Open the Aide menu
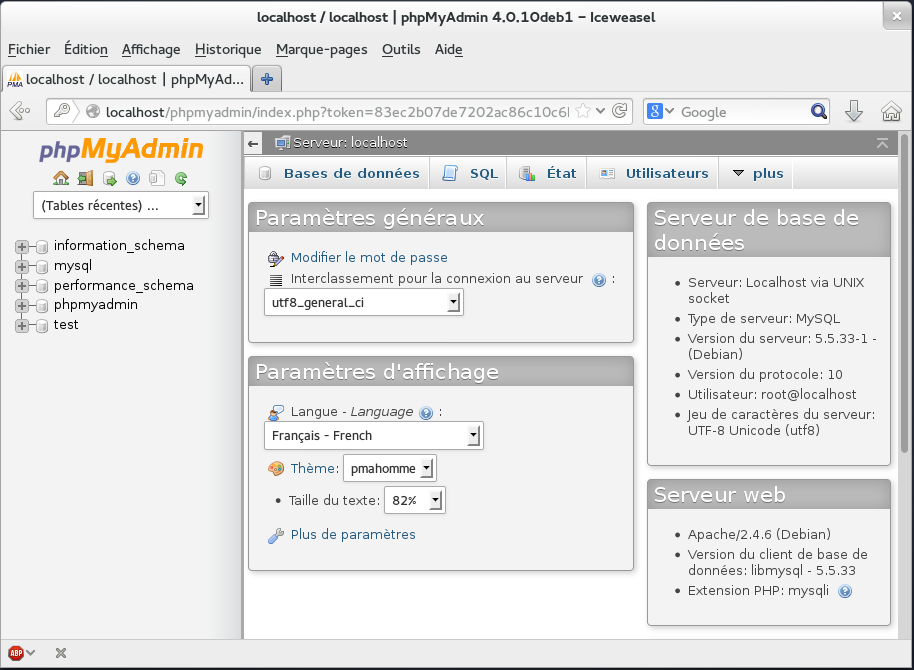914x670 pixels. [x=449, y=50]
